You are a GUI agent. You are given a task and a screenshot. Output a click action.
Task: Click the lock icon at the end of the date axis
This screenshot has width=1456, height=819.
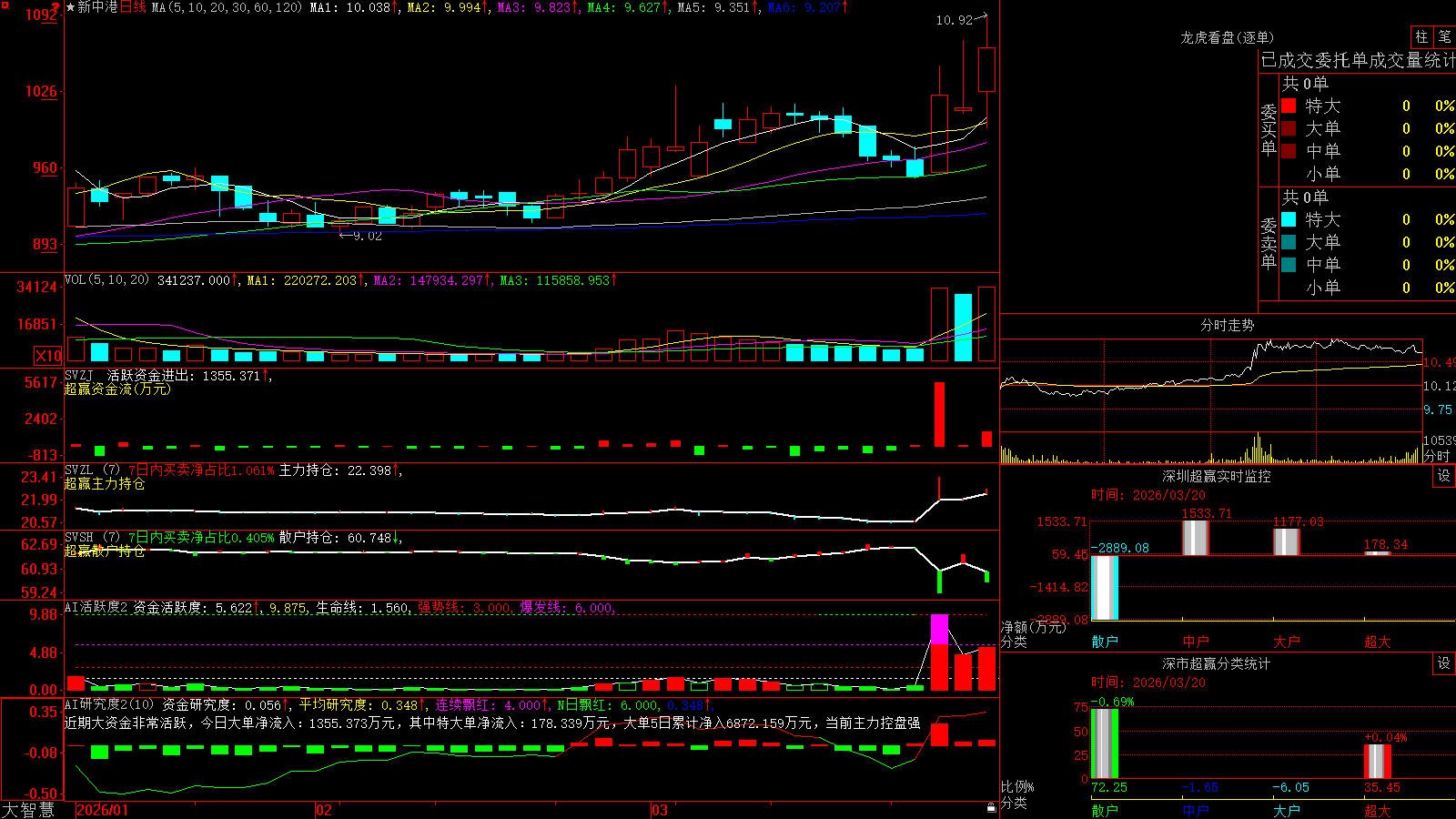[991, 808]
